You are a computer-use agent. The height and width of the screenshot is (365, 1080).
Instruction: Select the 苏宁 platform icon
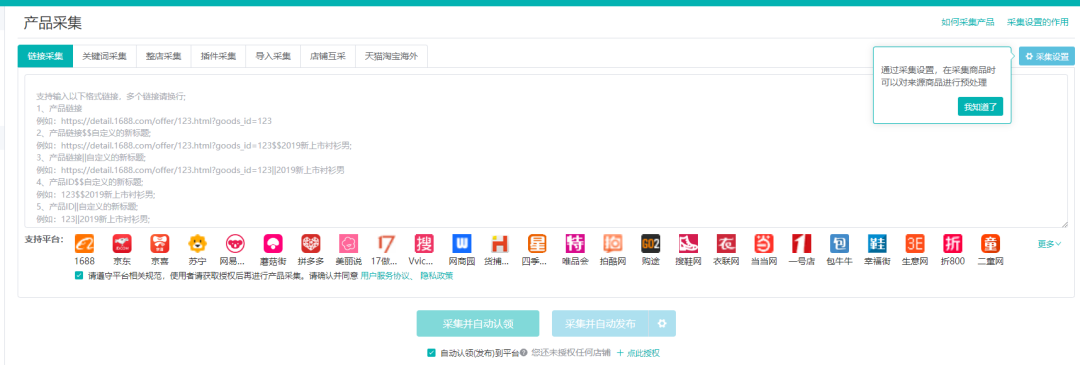point(198,244)
